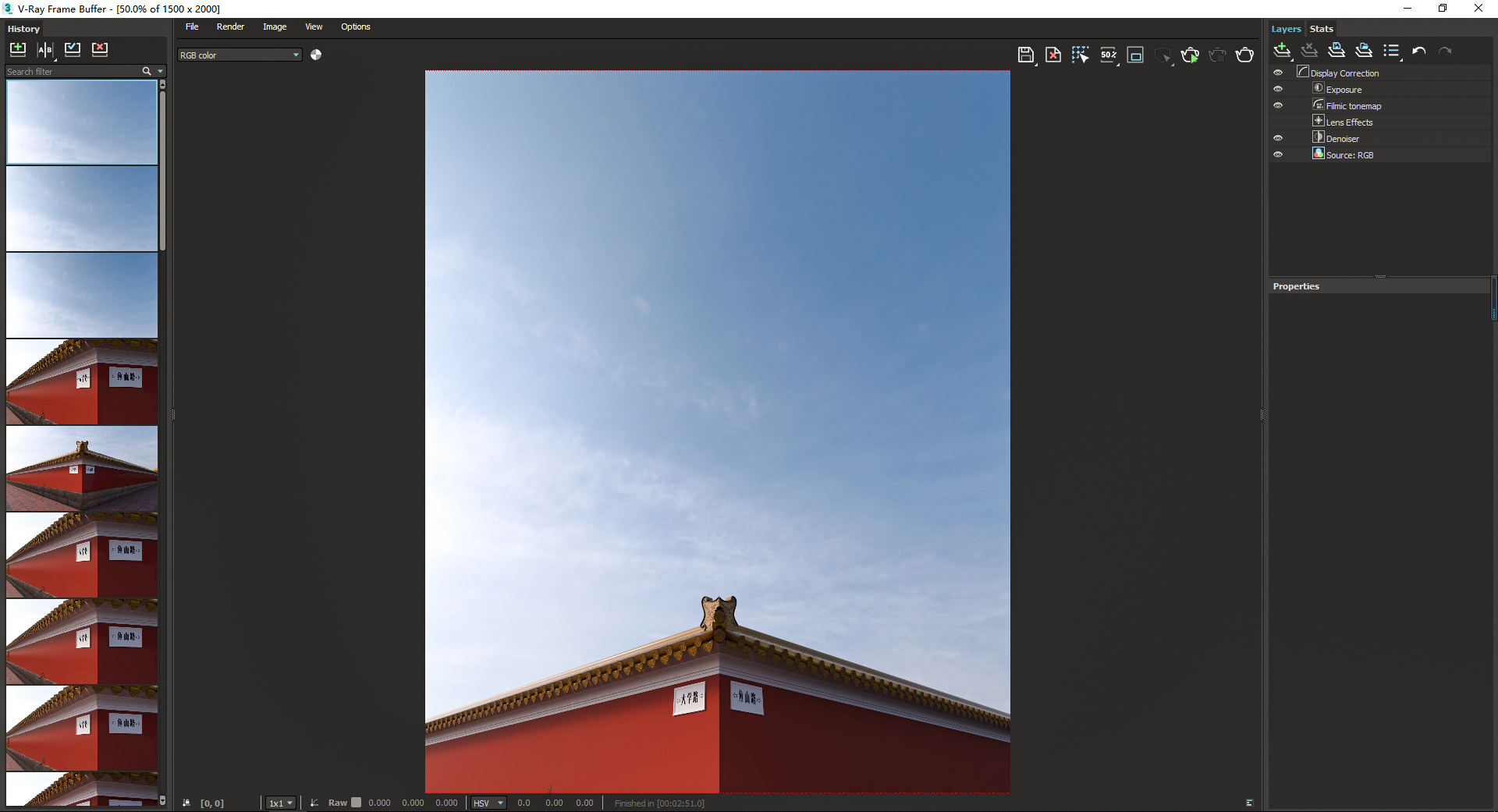Viewport: 1498px width, 812px height.
Task: Toggle Filmic tonemap layer visibility
Action: coord(1278,105)
